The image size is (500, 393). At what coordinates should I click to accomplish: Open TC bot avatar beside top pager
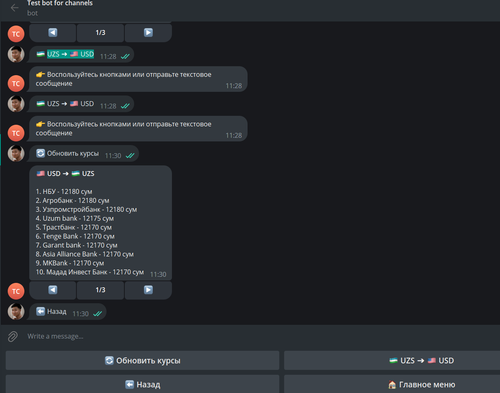16,34
